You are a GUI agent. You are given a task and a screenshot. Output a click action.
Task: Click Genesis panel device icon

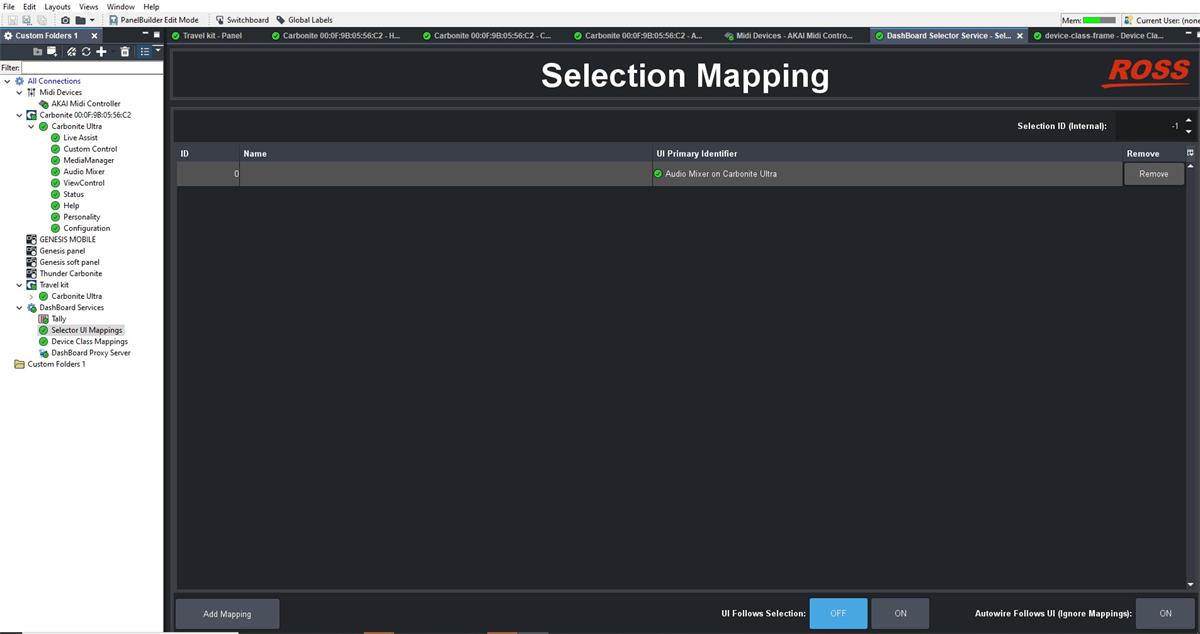pyautogui.click(x=31, y=251)
